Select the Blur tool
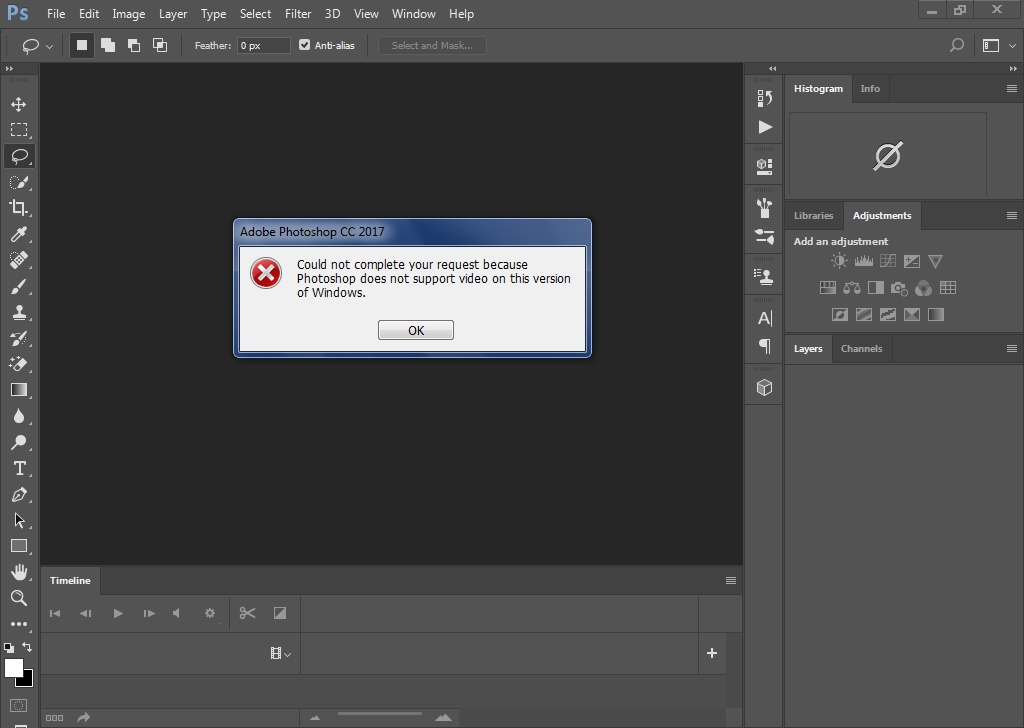The height and width of the screenshot is (728, 1024). 18,416
